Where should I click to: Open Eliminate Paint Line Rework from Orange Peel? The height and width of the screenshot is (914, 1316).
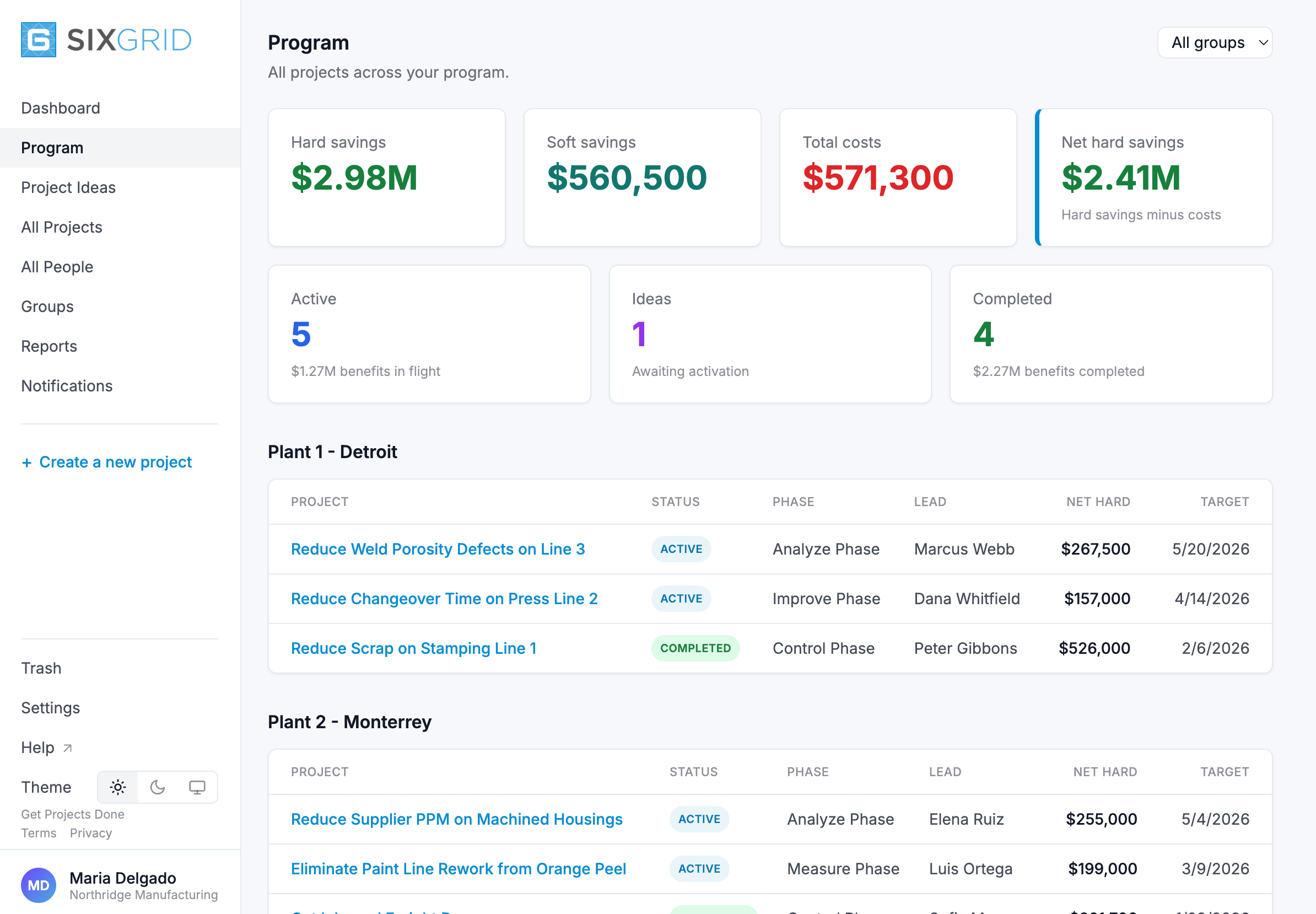pos(458,869)
